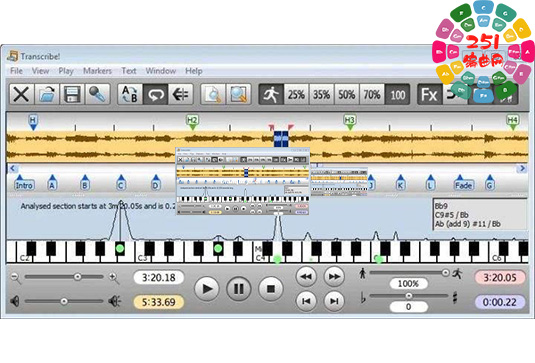Click the A-B loop toolbar icon
Screen dimensions: 535x363
(130, 94)
